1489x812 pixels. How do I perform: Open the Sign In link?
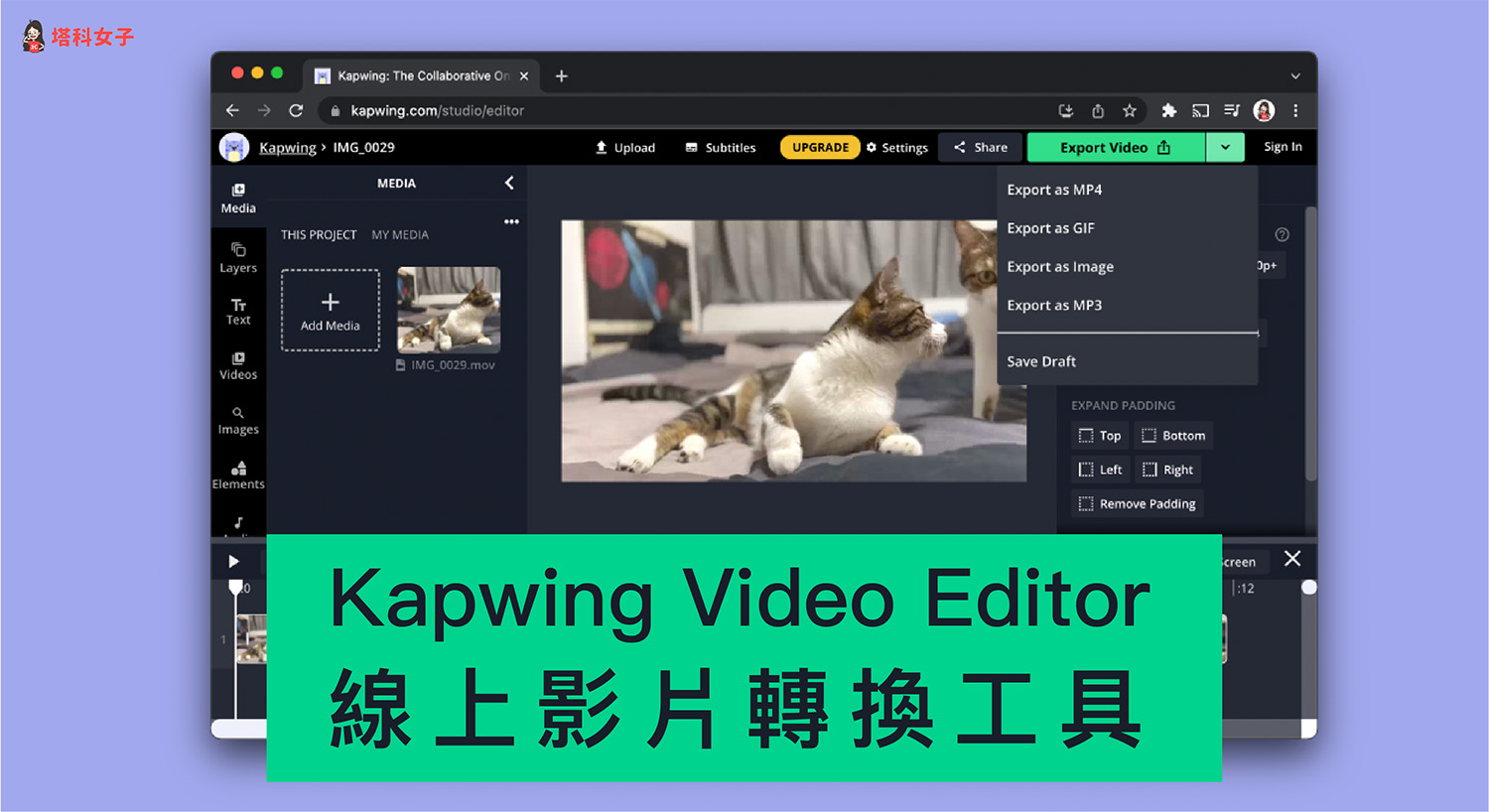click(1282, 147)
